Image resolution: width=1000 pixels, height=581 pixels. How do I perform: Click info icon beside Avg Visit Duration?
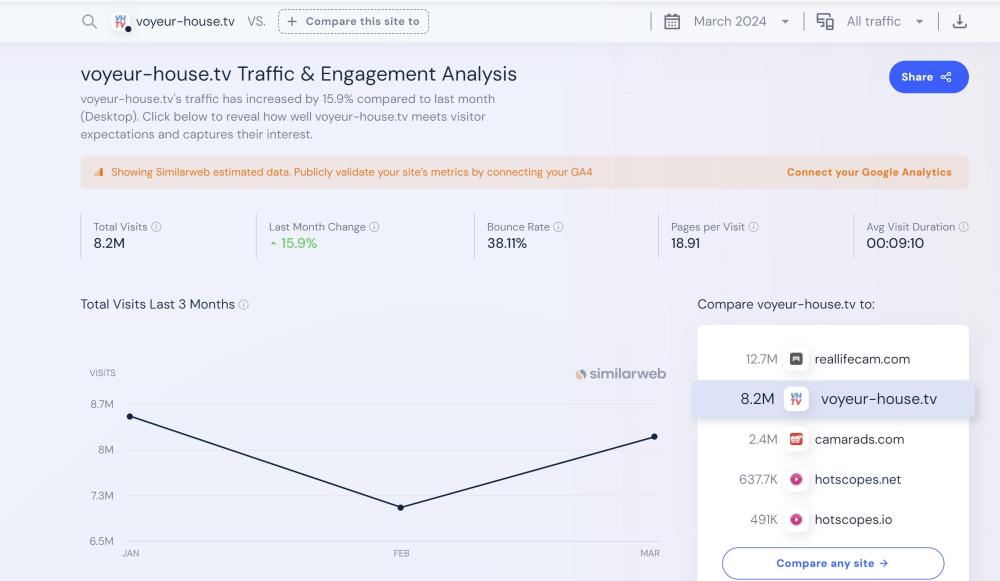click(x=964, y=227)
